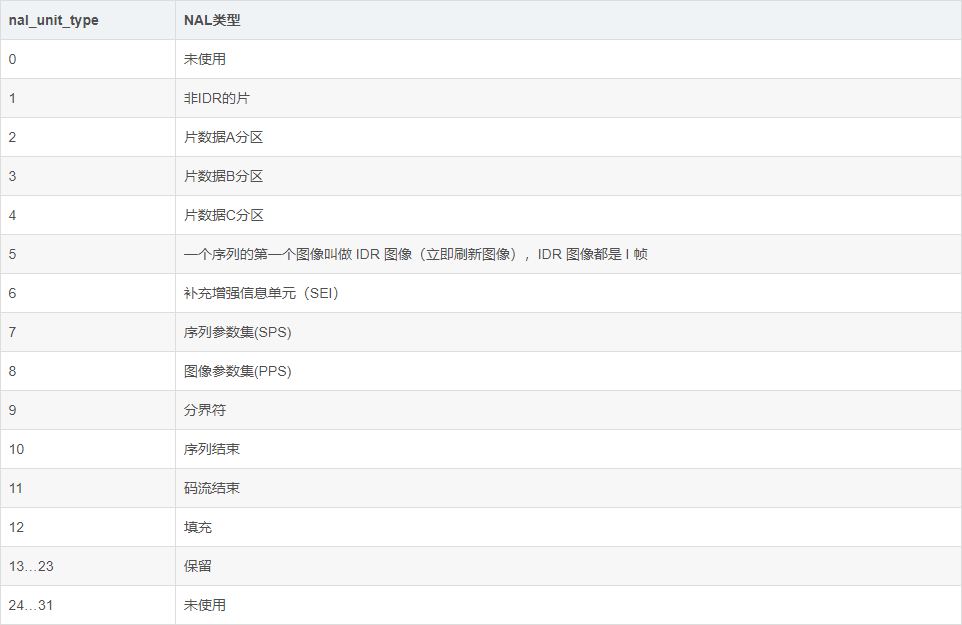Click the nal_unit_type cell 7
Screen dimensions: 962x625
(x=88, y=332)
